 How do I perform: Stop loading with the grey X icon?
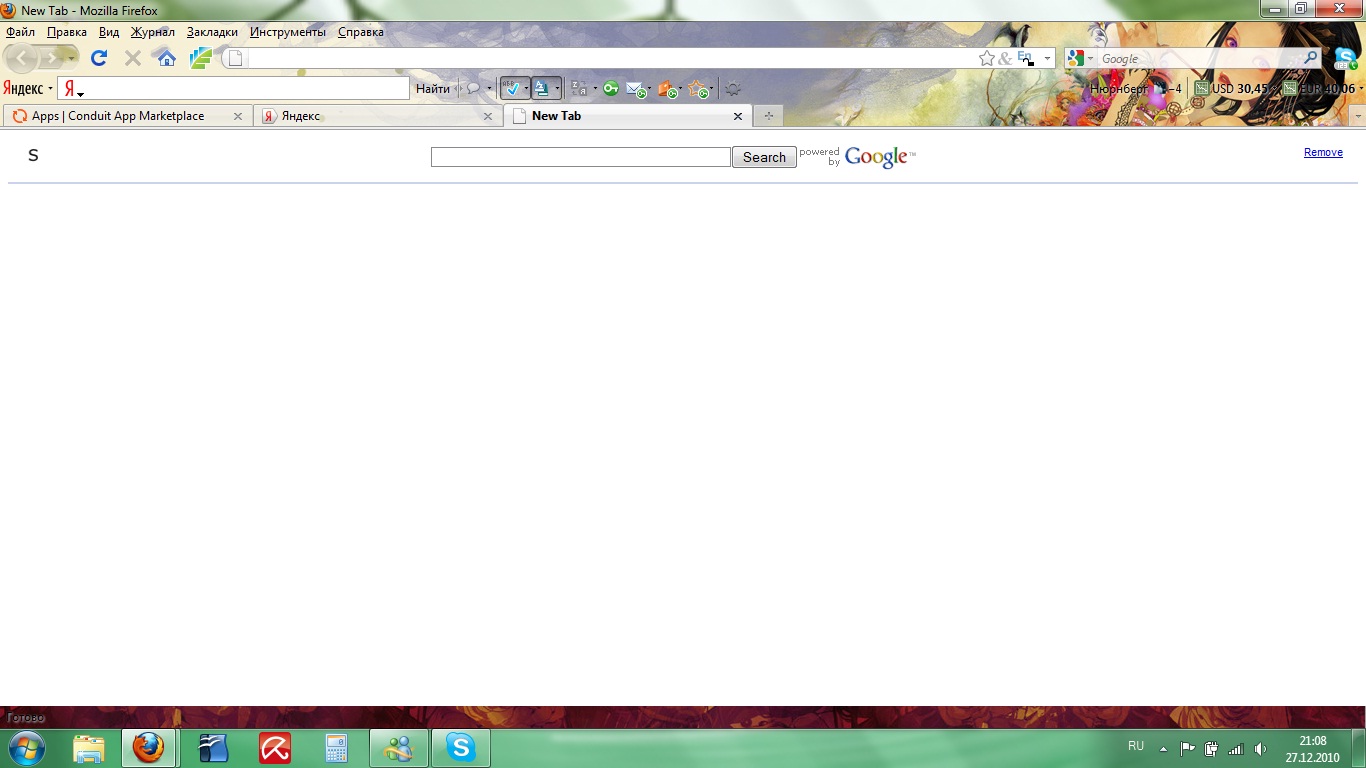[x=132, y=58]
